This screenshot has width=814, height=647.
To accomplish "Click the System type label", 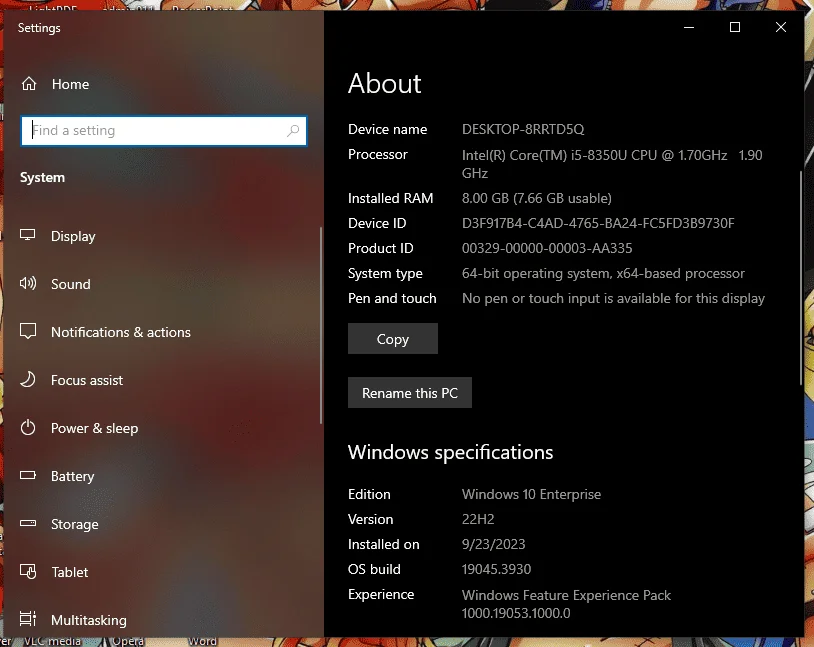I will pos(385,274).
